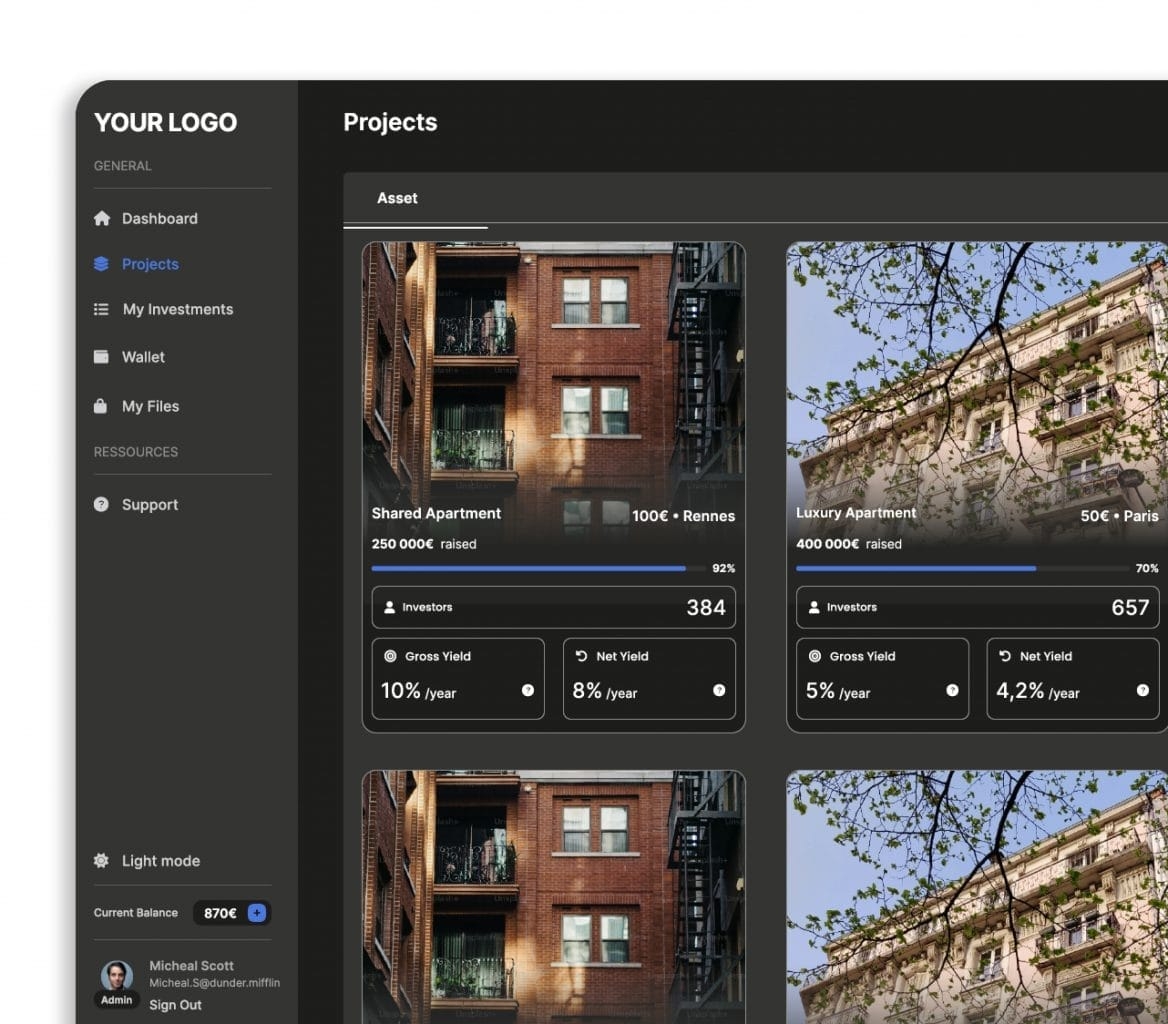Click the 8% /year Net Yield box
This screenshot has height=1024, width=1168.
[x=650, y=678]
